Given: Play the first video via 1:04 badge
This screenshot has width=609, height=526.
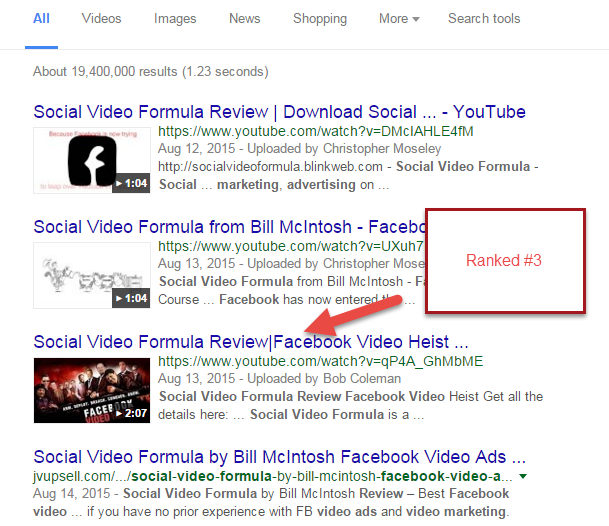Looking at the screenshot, I should pyautogui.click(x=131, y=184).
